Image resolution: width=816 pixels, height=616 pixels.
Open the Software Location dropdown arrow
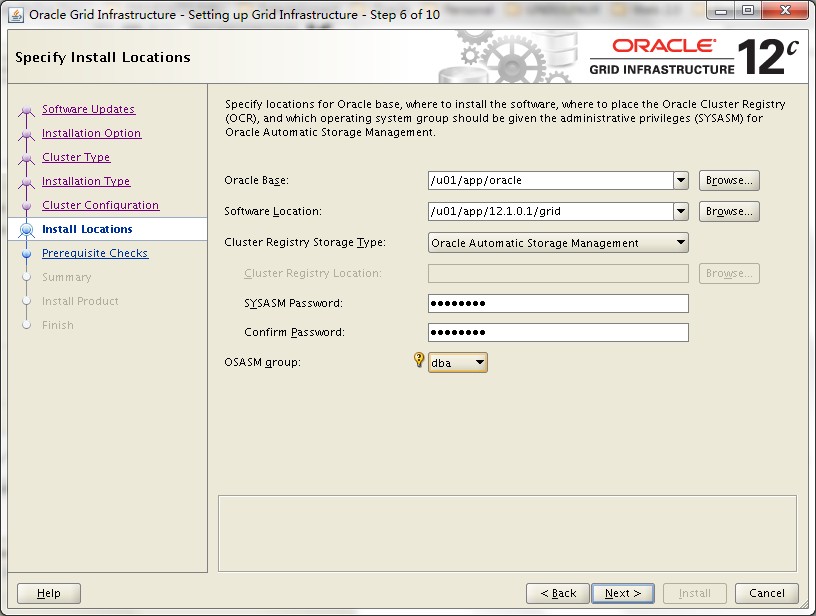pos(681,212)
